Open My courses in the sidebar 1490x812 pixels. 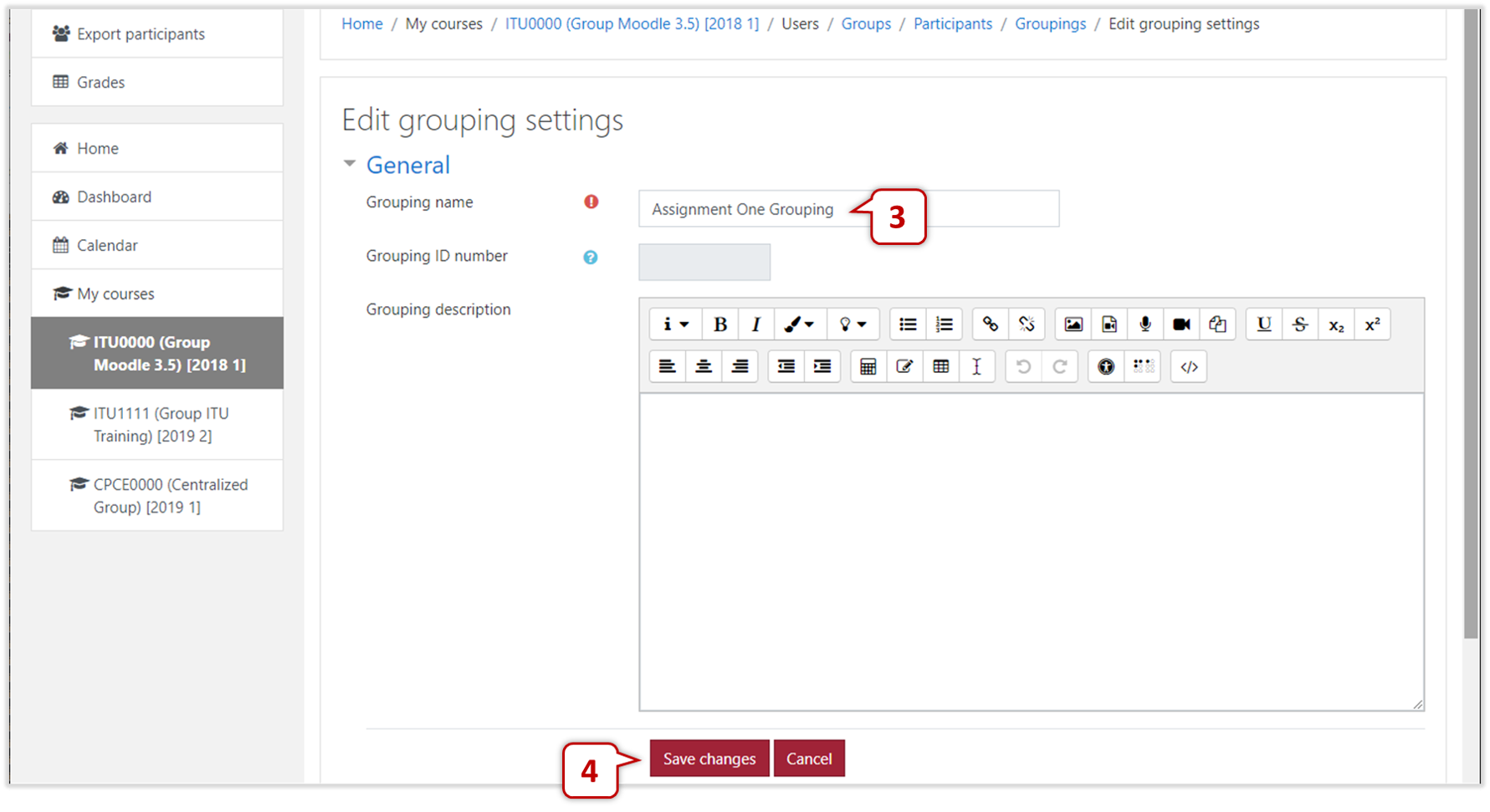(x=157, y=294)
